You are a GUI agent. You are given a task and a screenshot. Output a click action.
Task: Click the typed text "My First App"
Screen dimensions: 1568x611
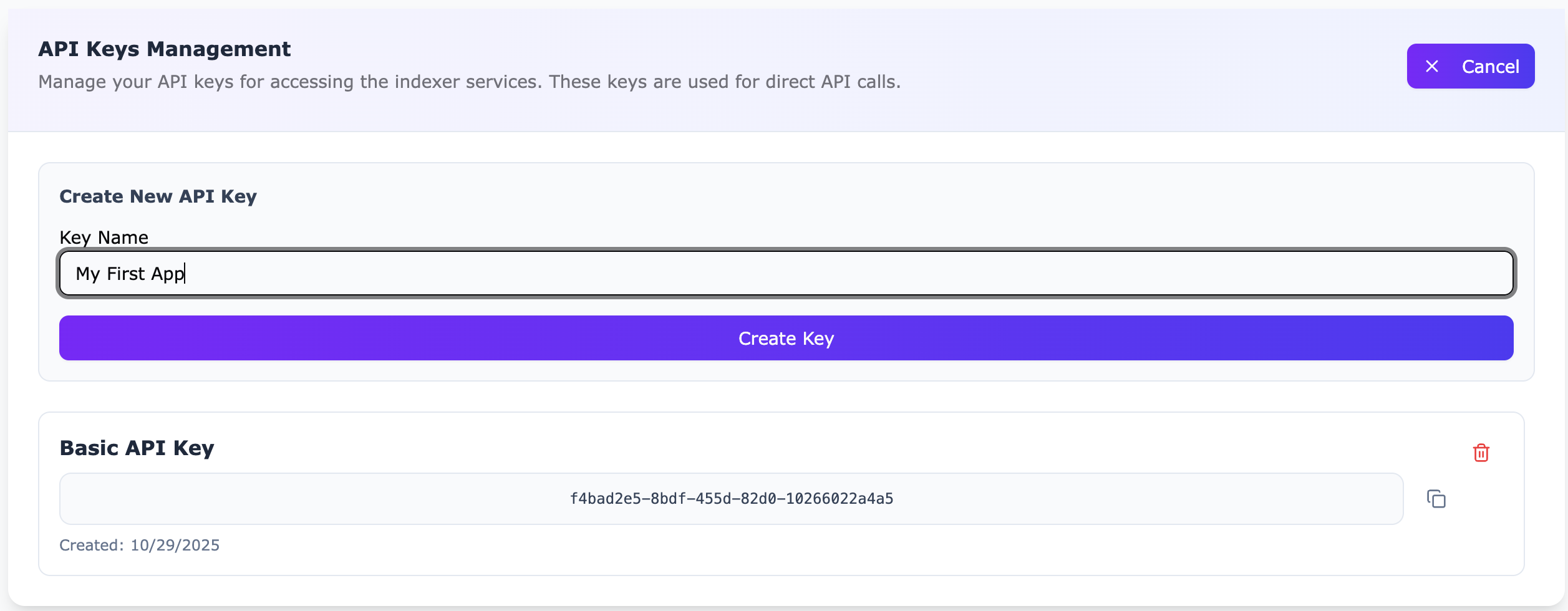click(x=130, y=274)
